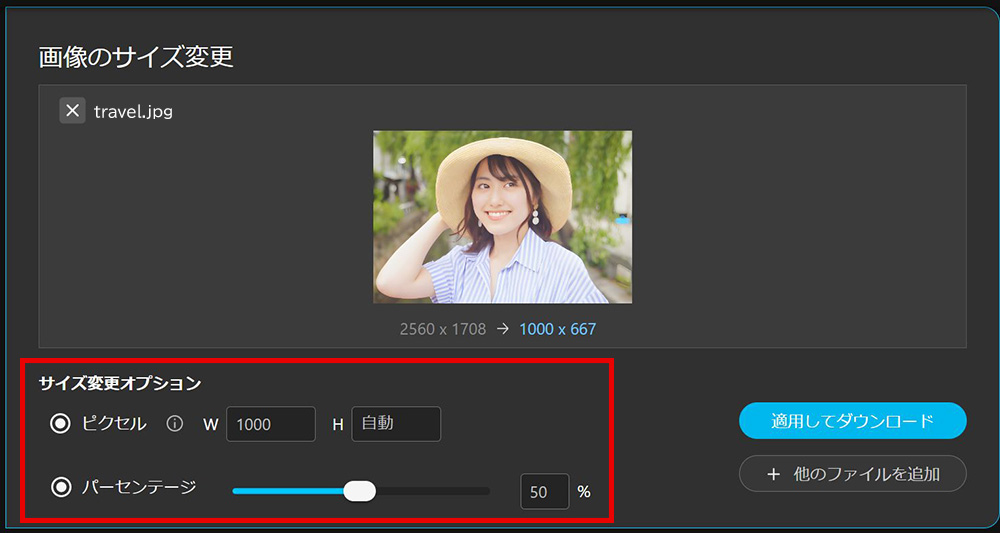Remove travel.jpg with the X icon

(73, 110)
